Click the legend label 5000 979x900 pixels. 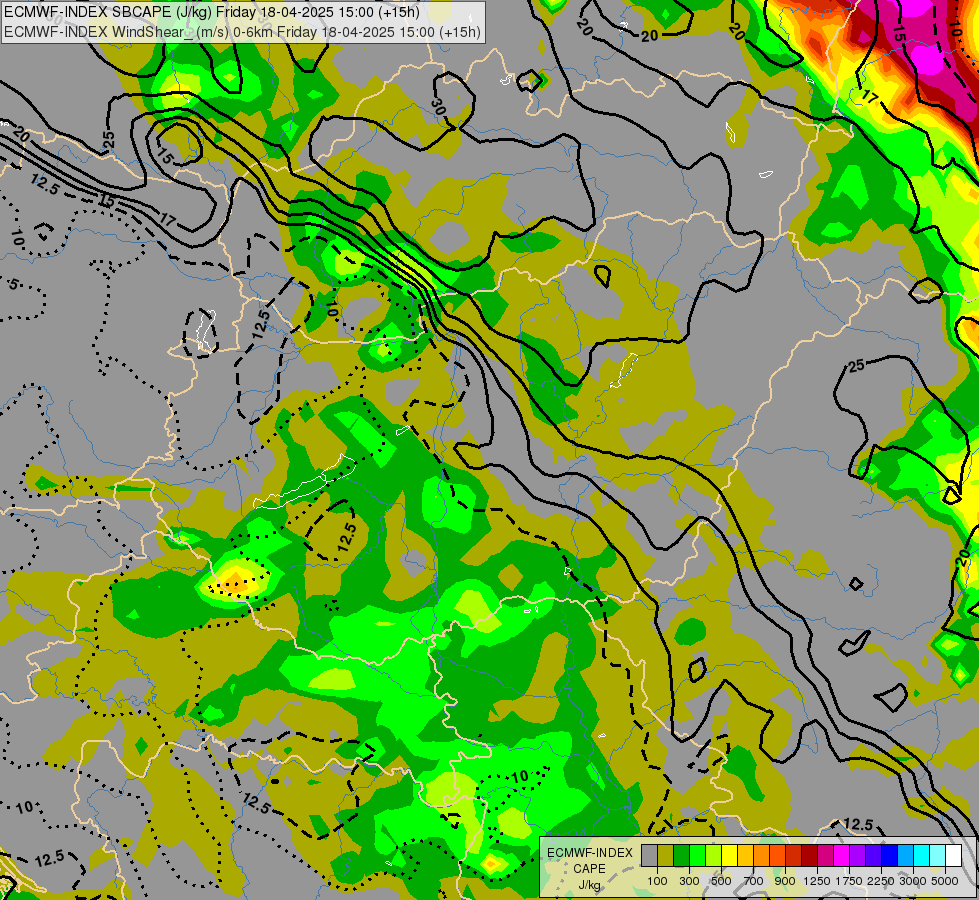945,881
